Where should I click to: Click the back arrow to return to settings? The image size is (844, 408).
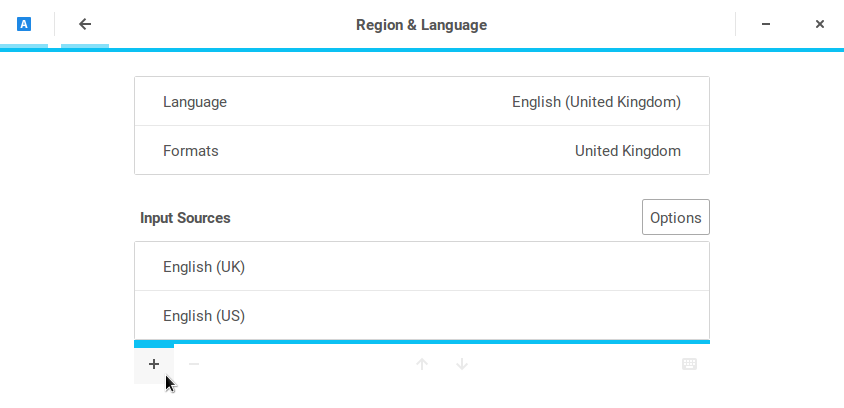(85, 24)
